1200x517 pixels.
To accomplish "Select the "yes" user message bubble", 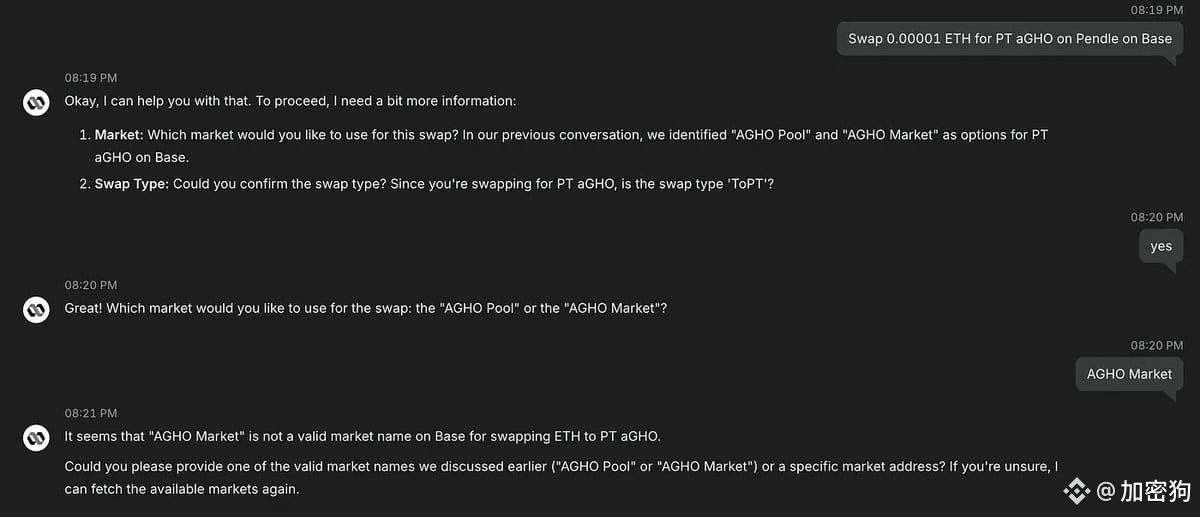I will tap(1160, 246).
